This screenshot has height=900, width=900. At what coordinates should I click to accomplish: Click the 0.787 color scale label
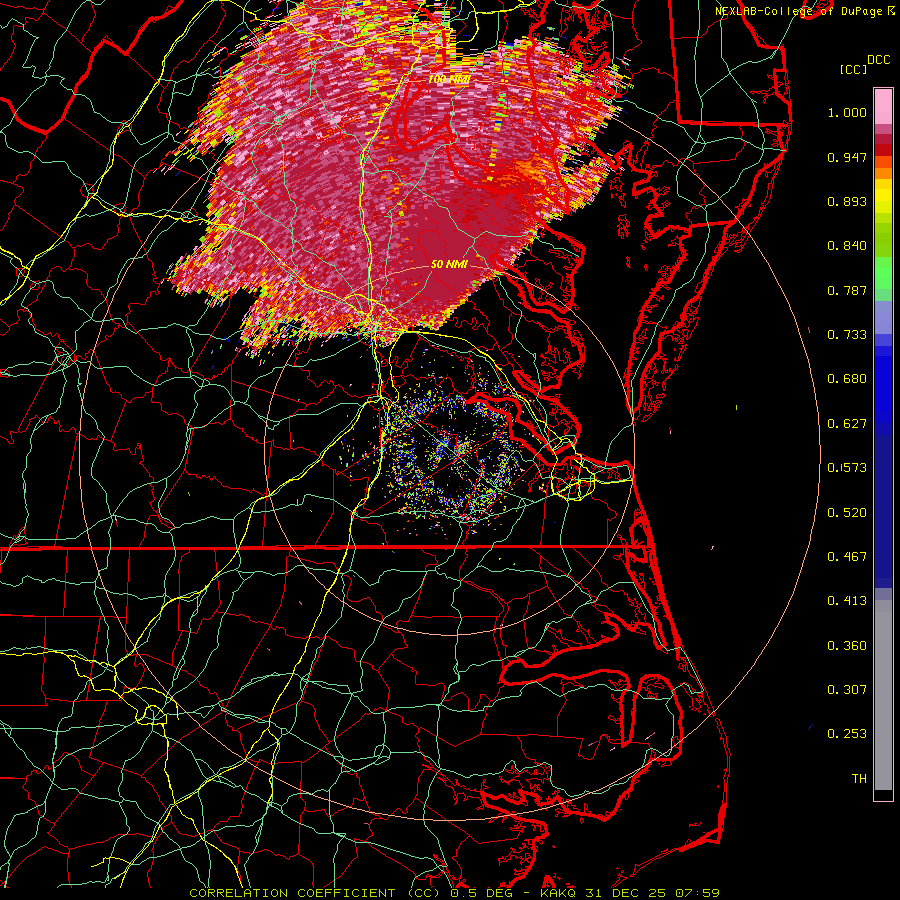pos(847,290)
